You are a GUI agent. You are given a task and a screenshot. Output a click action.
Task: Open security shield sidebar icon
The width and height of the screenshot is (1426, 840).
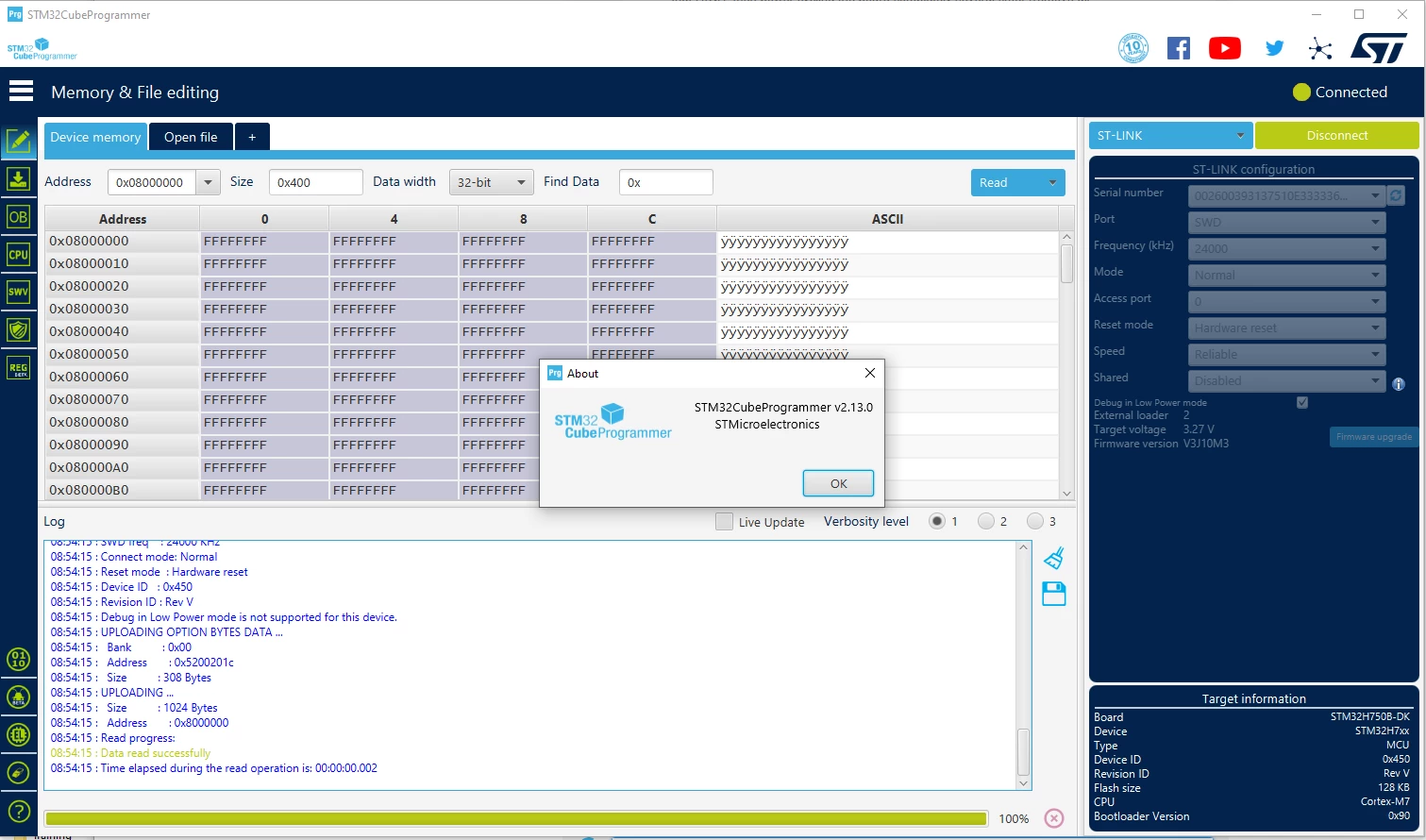coord(18,329)
